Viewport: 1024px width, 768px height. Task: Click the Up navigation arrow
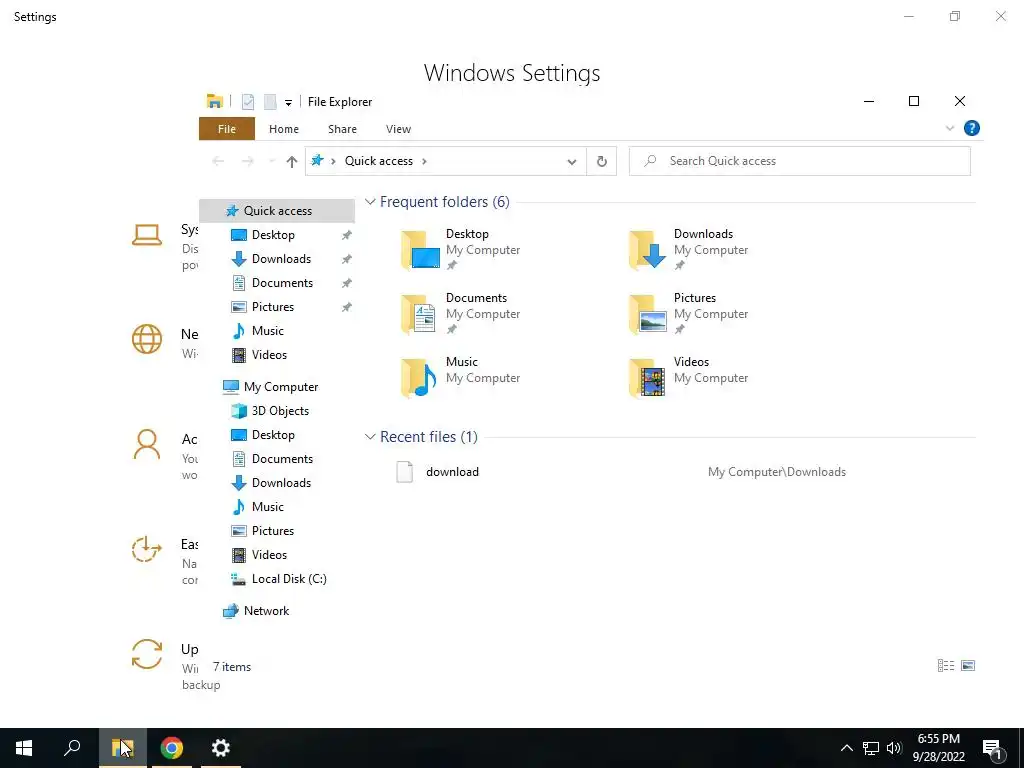coord(292,161)
